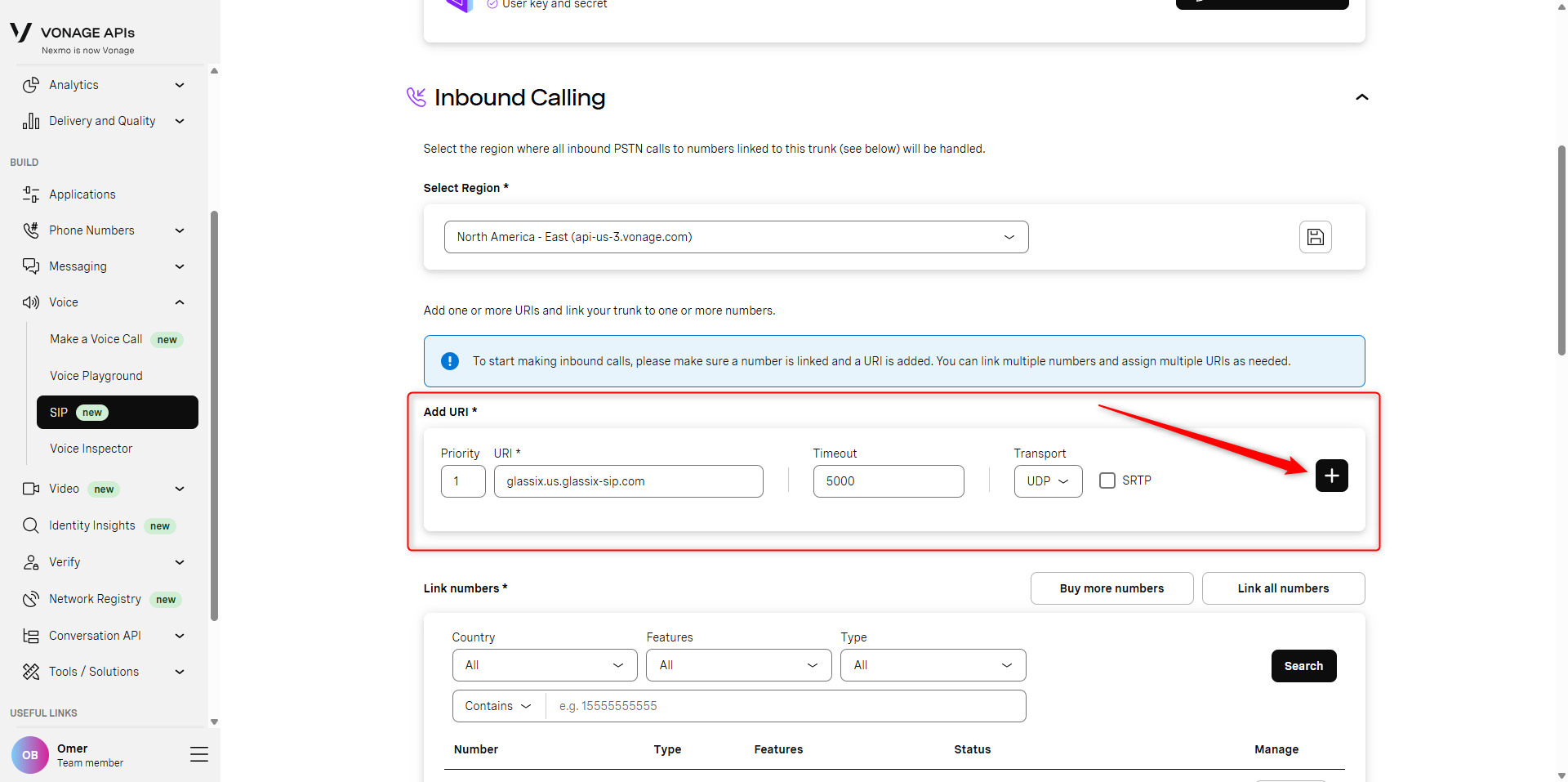Click the Type column header in table
1568x782 pixels.
(667, 749)
